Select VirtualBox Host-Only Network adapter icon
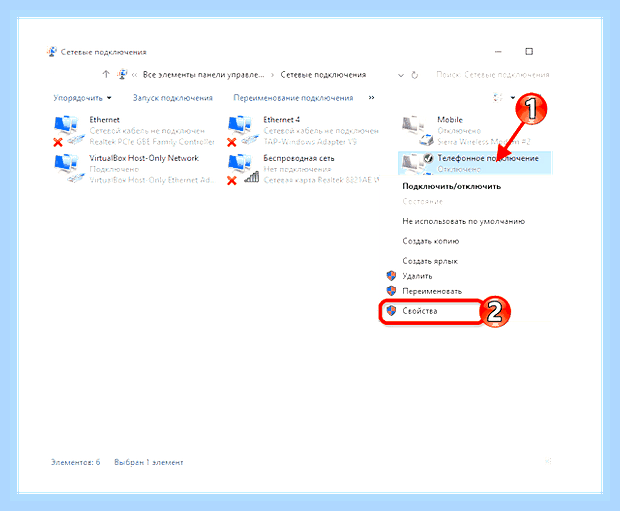Screen dimensions: 620x511 coord(68,168)
